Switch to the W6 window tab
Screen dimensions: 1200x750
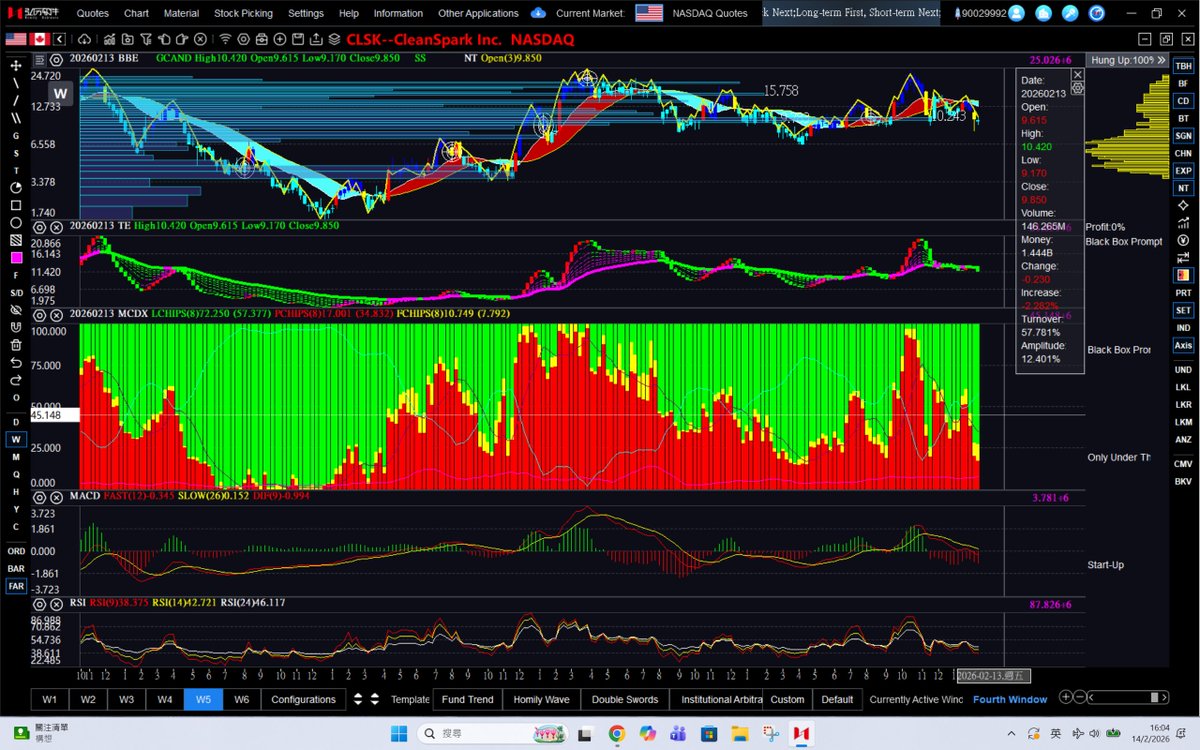241,699
